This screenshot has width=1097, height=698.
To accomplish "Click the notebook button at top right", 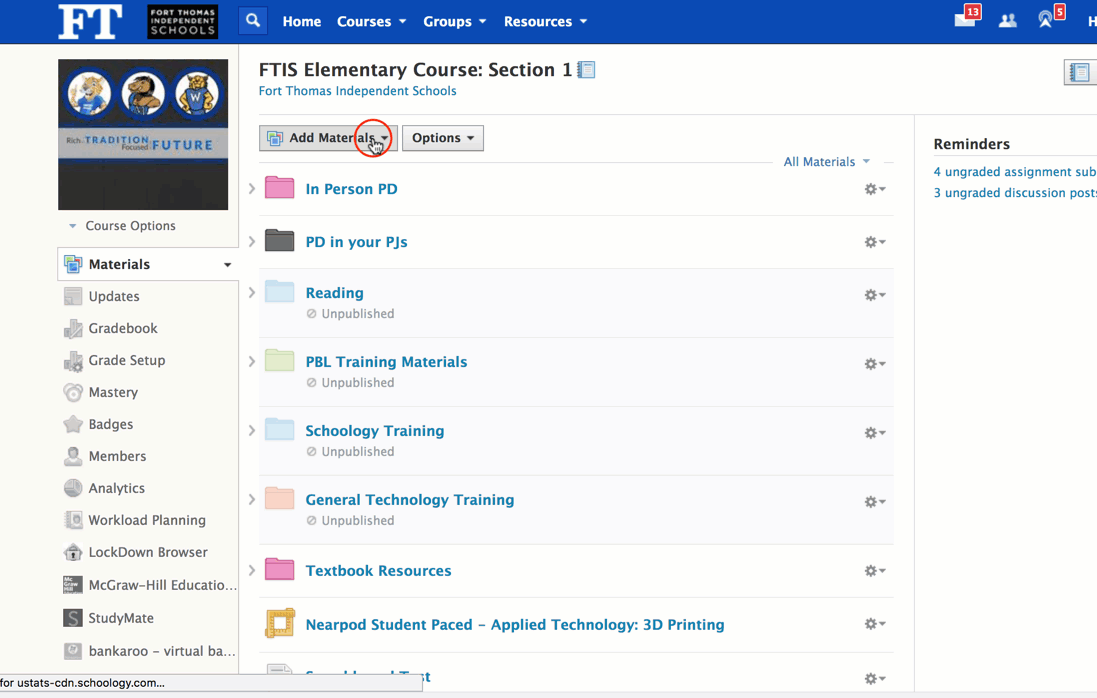I will coord(1080,72).
